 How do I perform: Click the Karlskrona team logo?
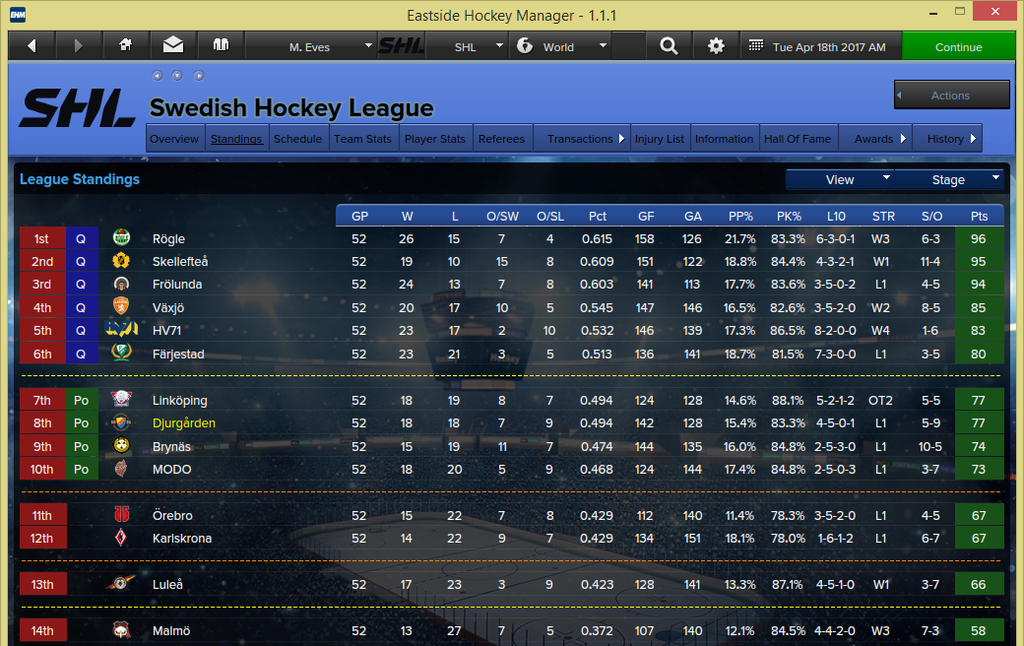click(121, 538)
